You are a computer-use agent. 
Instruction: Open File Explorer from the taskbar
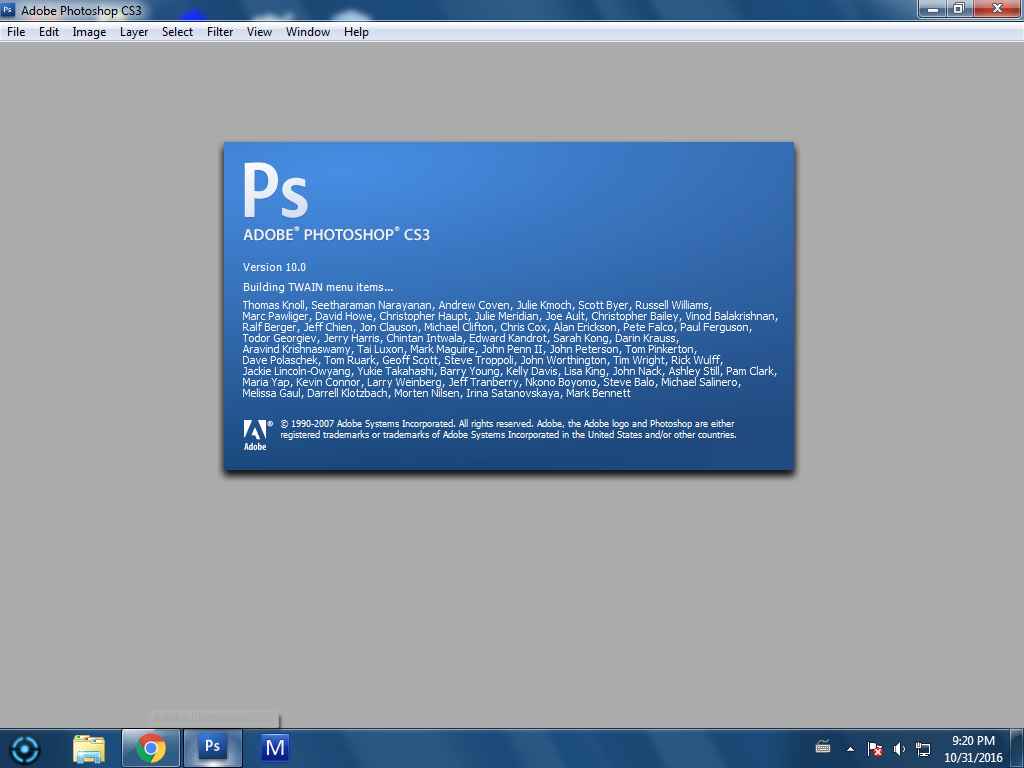coord(89,748)
